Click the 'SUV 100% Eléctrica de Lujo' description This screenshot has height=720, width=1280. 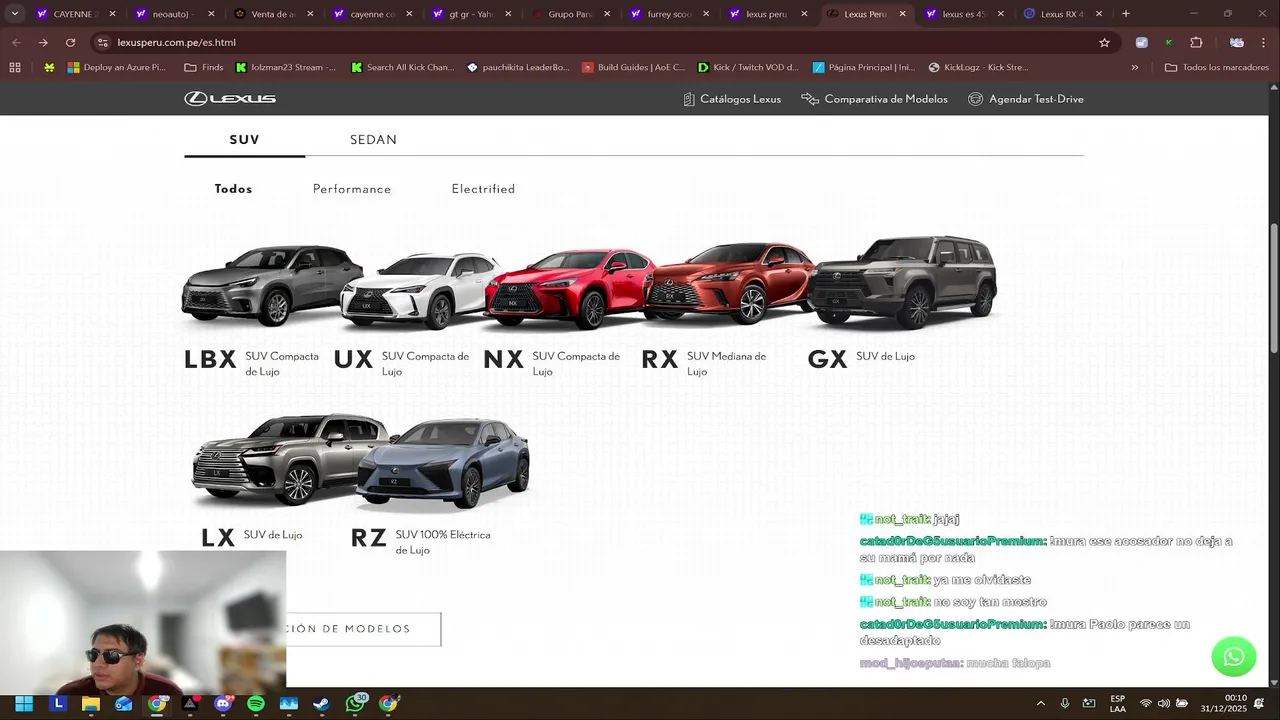point(443,542)
